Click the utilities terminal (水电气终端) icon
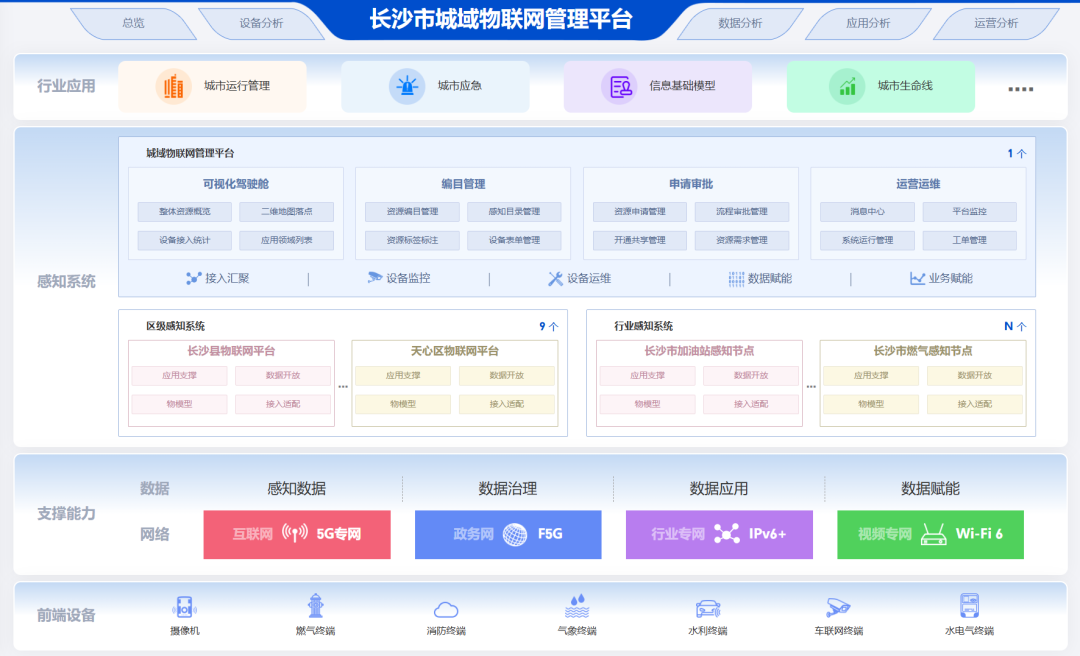The width and height of the screenshot is (1080, 656). tap(969, 607)
